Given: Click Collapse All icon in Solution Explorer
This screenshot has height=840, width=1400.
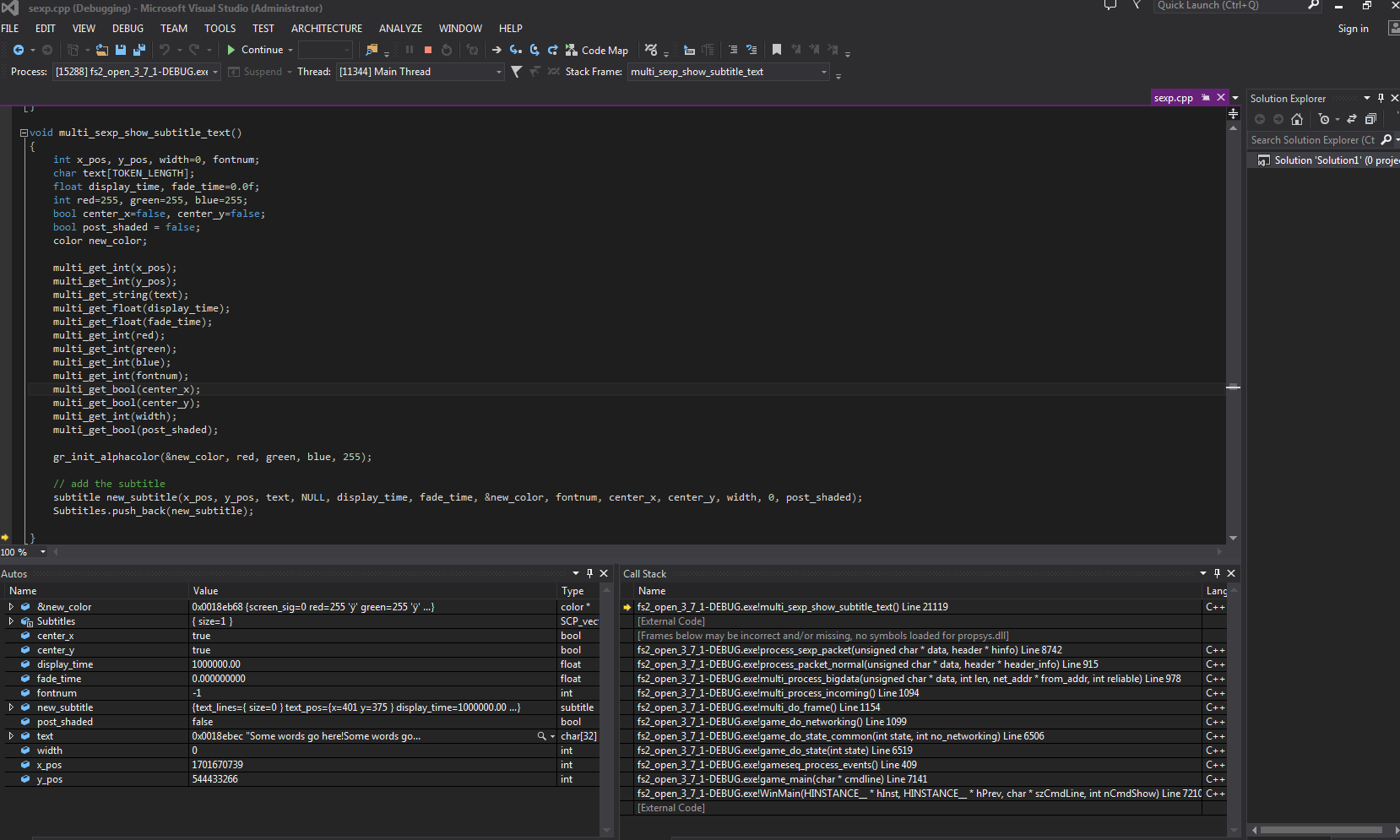Looking at the screenshot, I should (x=1370, y=119).
